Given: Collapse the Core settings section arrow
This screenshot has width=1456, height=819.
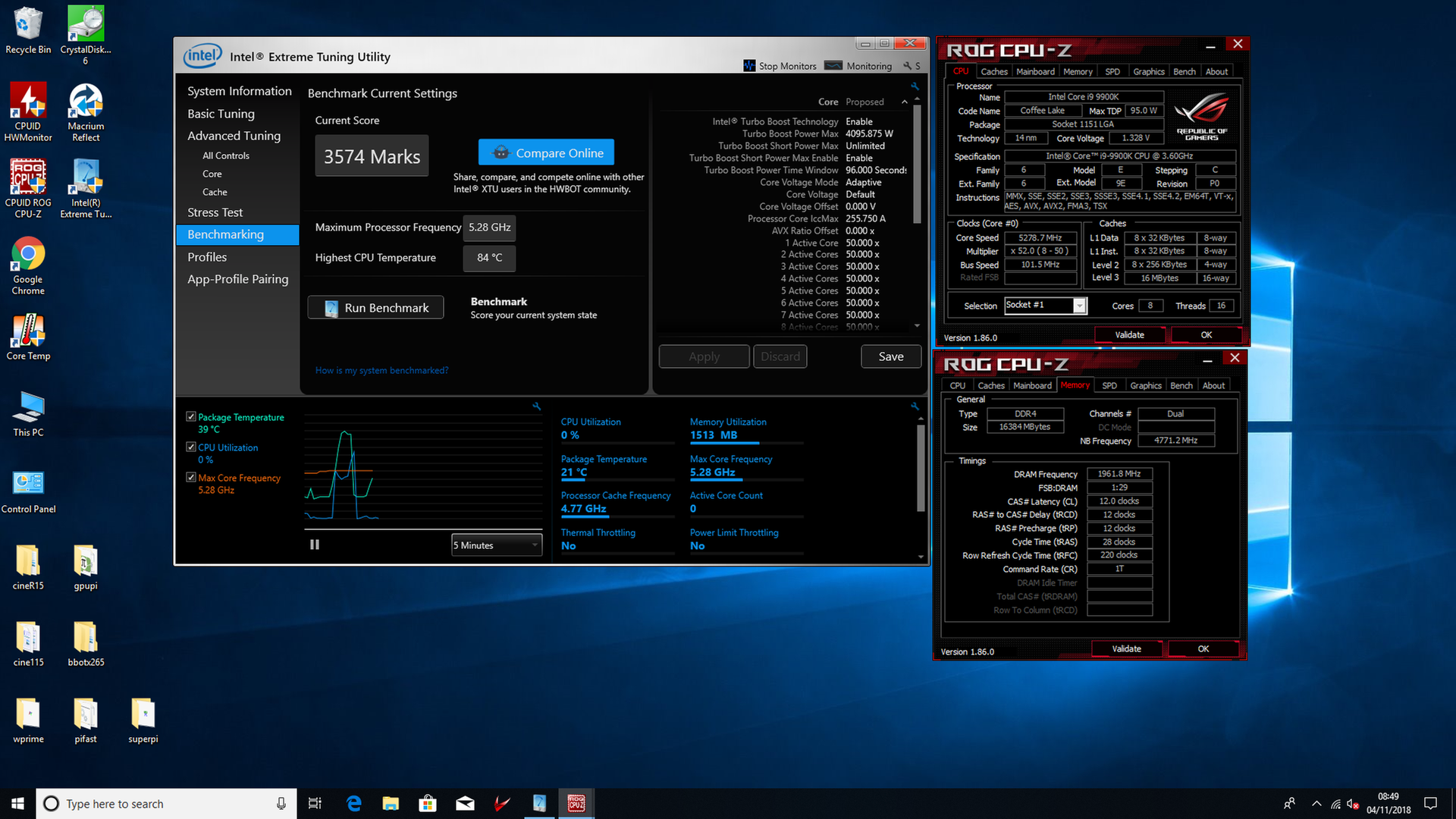Looking at the screenshot, I should tap(904, 102).
